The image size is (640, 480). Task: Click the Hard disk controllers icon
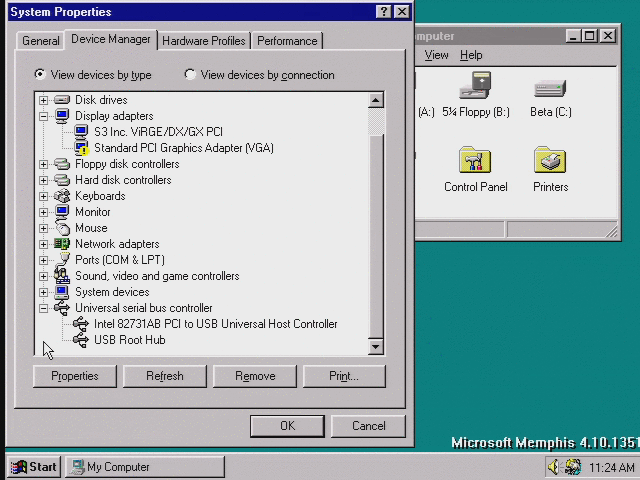click(x=62, y=180)
